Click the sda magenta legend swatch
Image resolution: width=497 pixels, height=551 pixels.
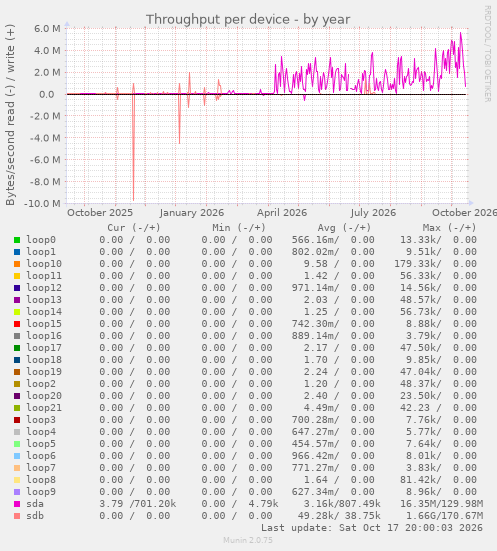(17, 504)
